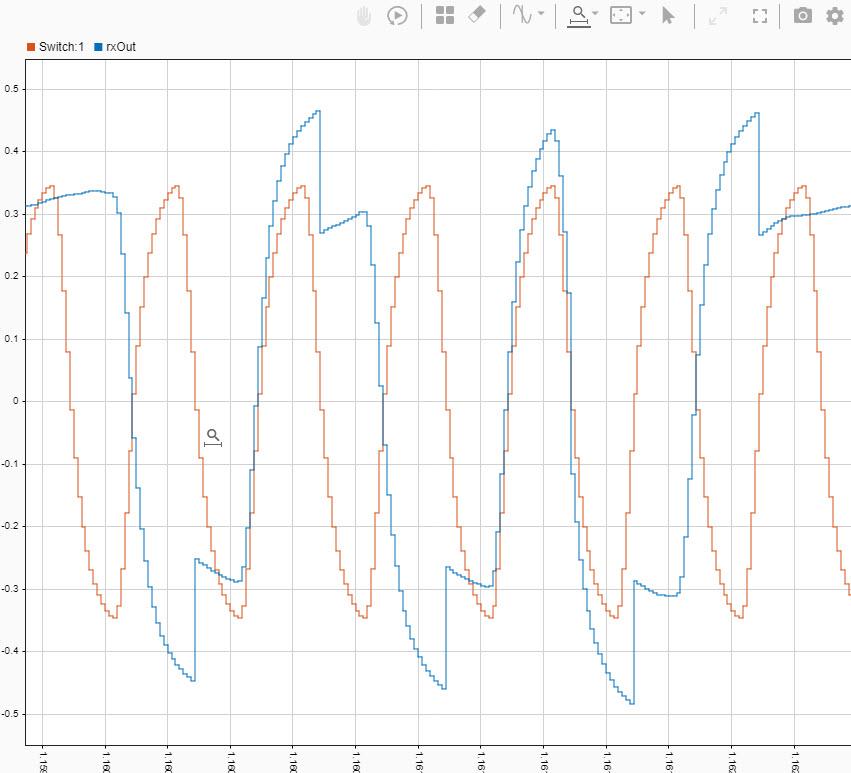Click the orange Switch:1 color swatch

[30, 46]
